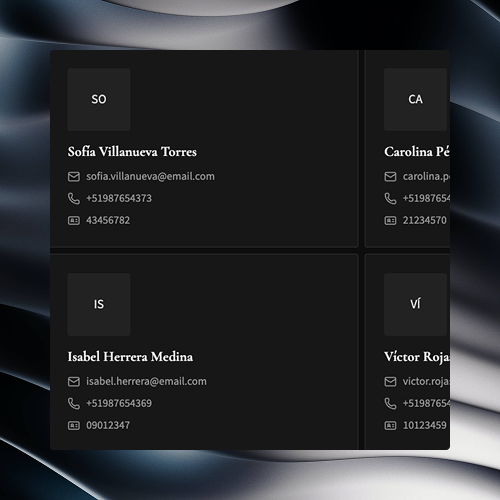Screen dimensions: 500x500
Task: Select the VÍ avatar for Víctor
Action: [415, 304]
